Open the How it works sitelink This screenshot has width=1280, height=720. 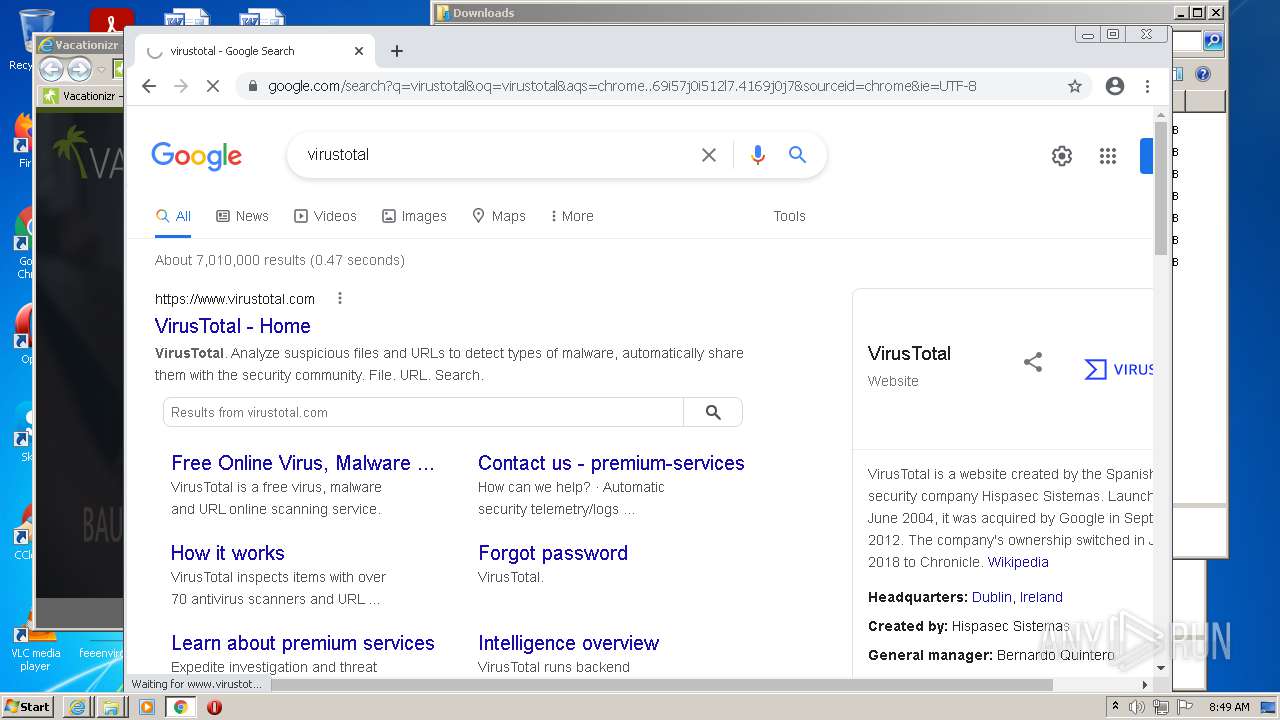[x=228, y=553]
